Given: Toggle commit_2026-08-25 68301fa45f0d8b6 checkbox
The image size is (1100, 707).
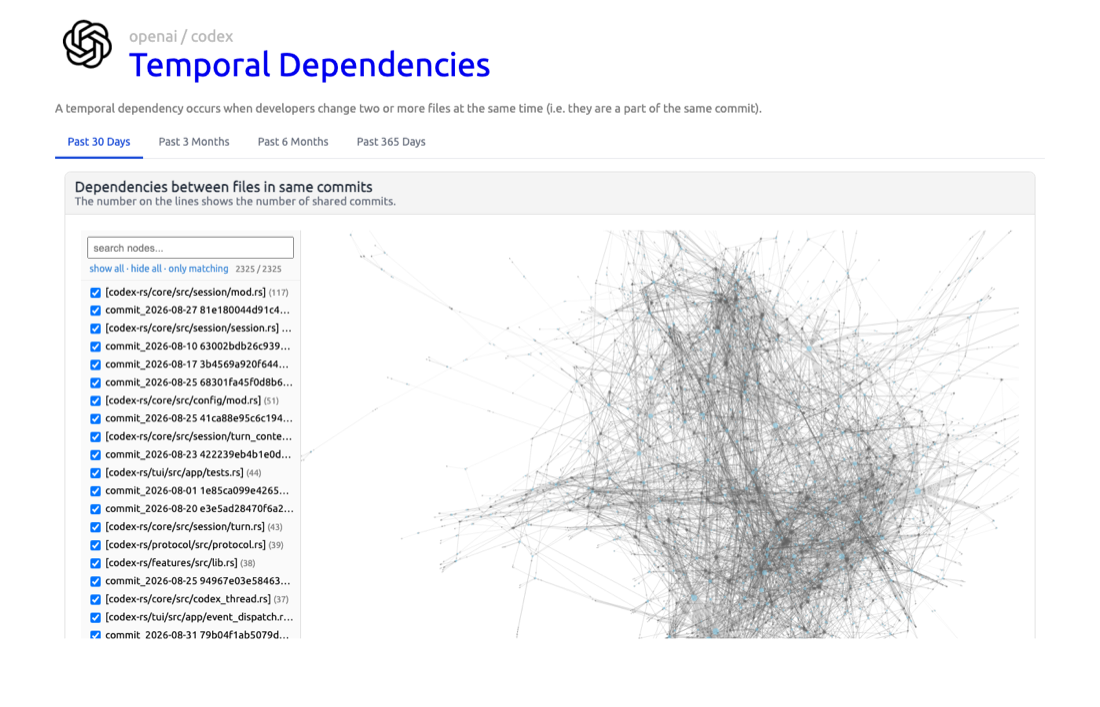Looking at the screenshot, I should coord(95,383).
